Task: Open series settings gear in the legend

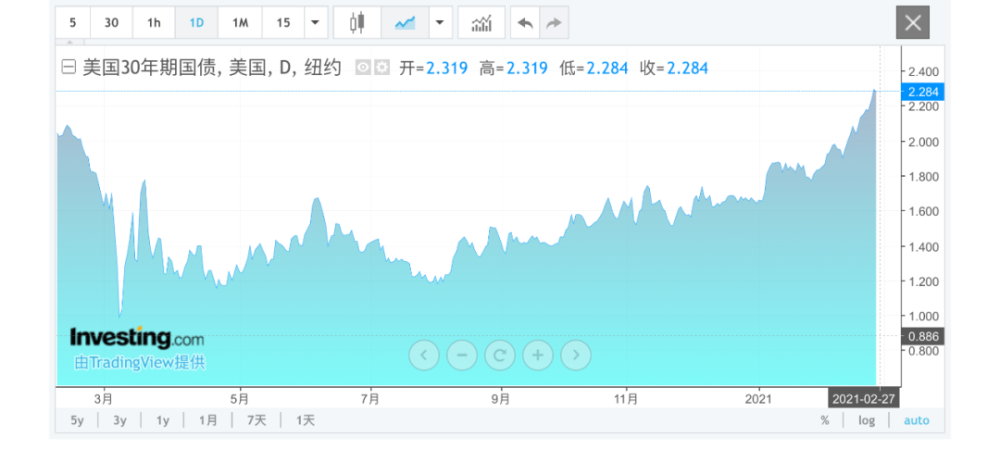Action: [381, 68]
